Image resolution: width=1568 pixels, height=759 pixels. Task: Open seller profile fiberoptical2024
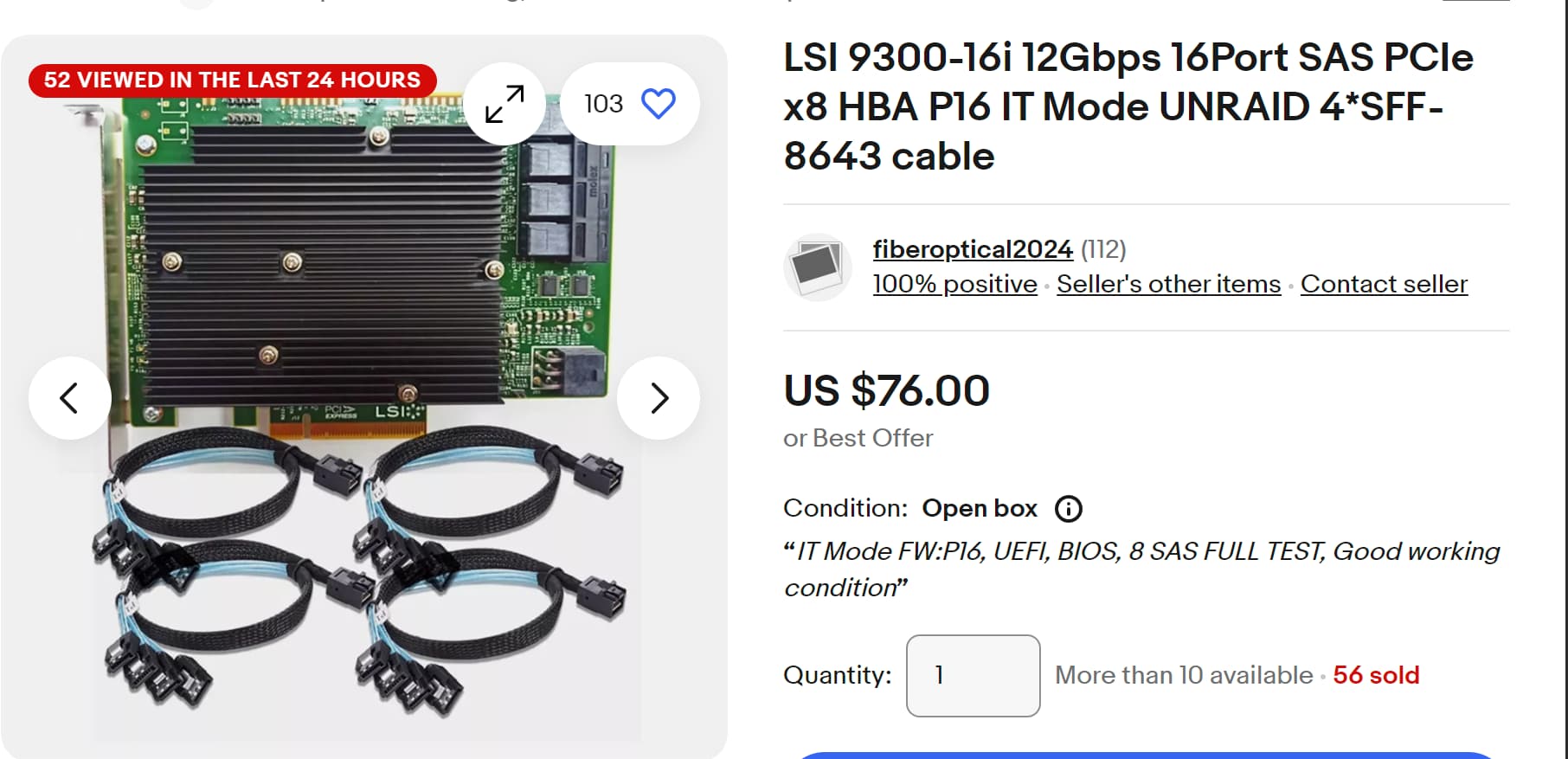(x=972, y=249)
